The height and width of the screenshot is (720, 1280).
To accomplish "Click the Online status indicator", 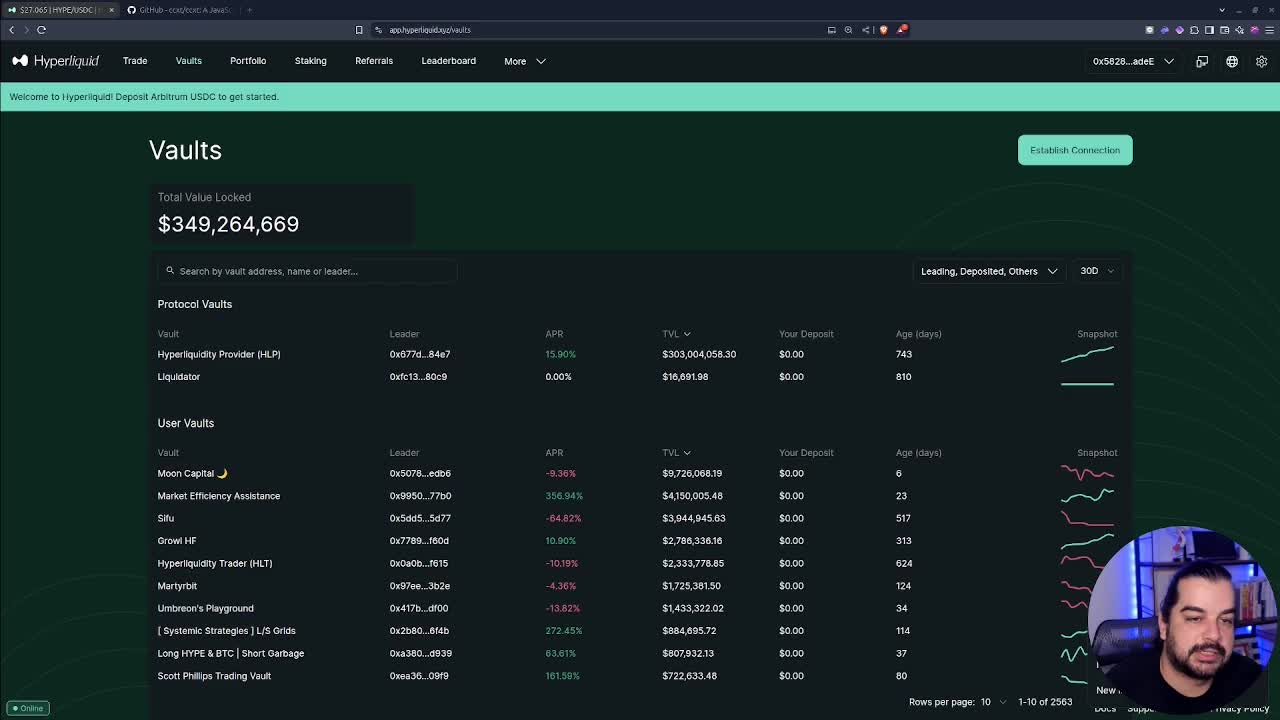I will 27,708.
